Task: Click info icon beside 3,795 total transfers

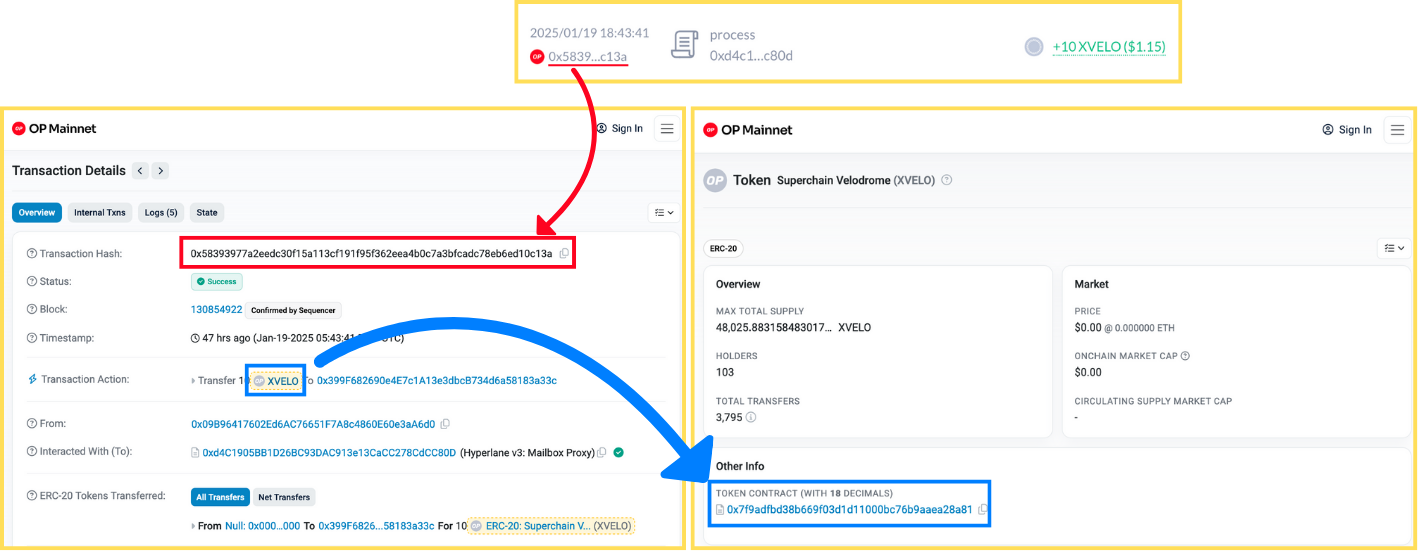Action: 751,417
